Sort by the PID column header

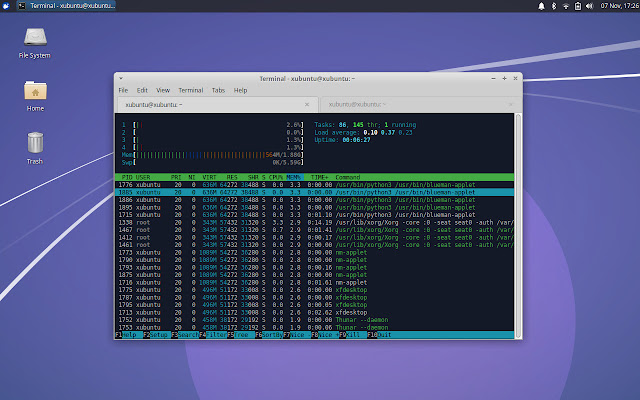pyautogui.click(x=127, y=177)
